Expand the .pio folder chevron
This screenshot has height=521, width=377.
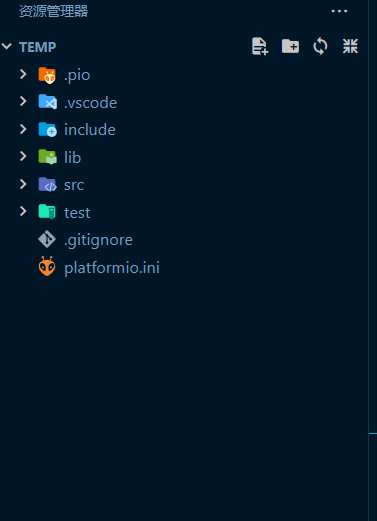(x=23, y=74)
